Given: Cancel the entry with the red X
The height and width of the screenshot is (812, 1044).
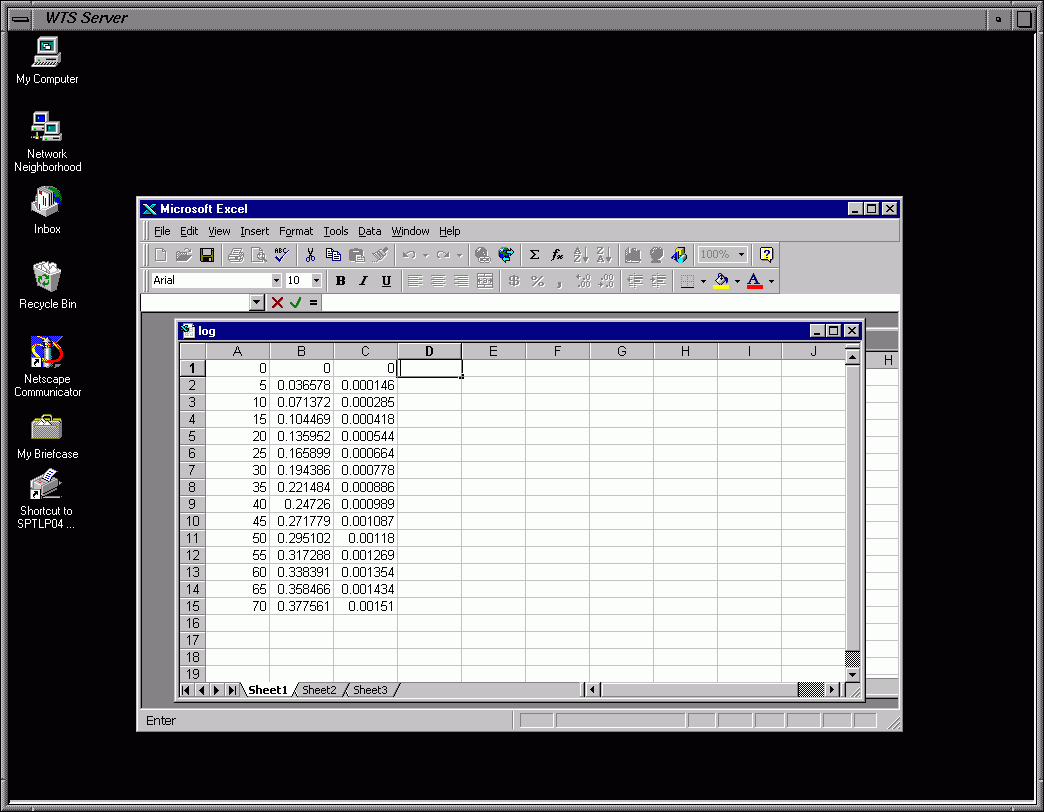Looking at the screenshot, I should (x=277, y=302).
